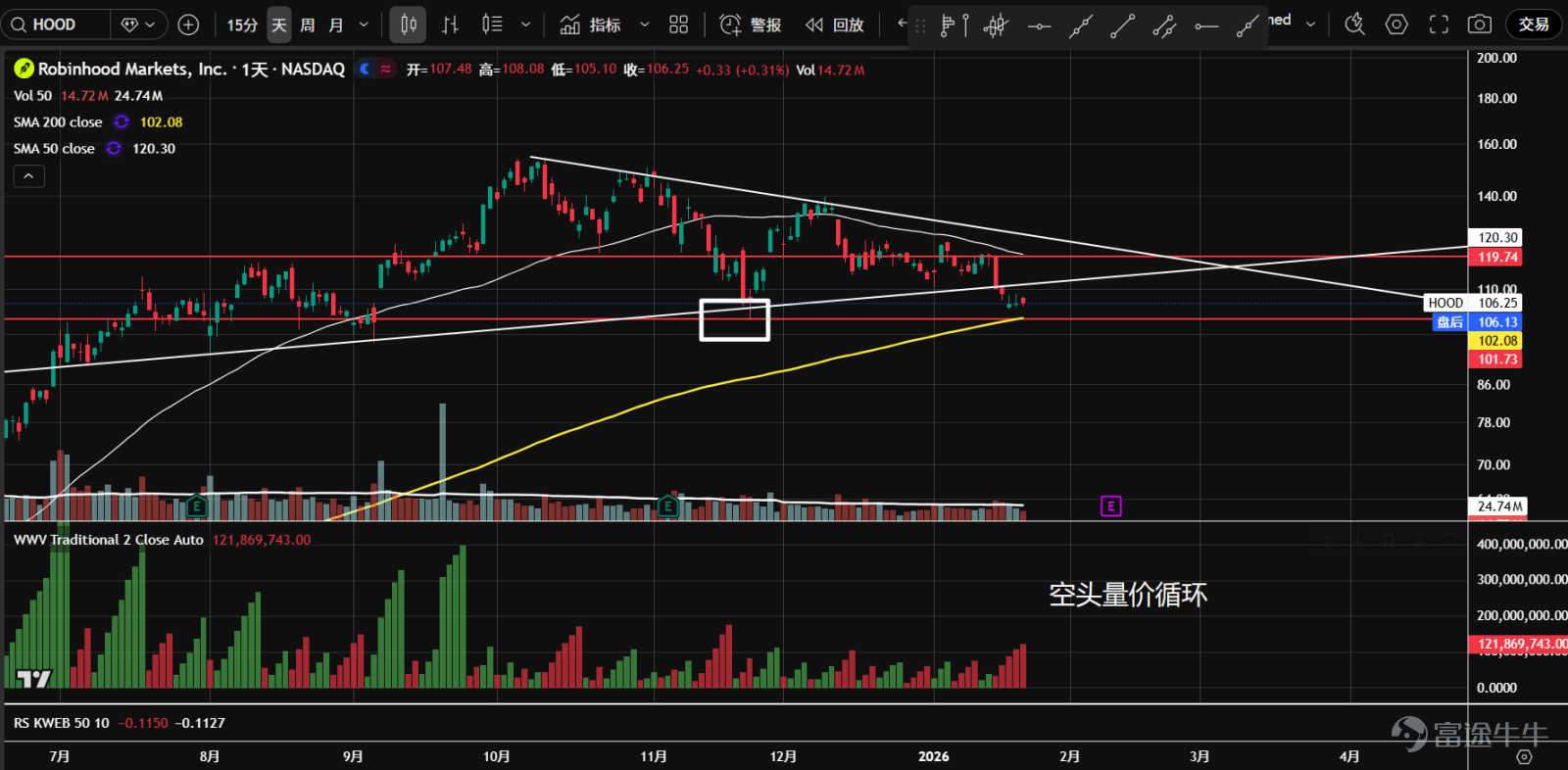Click the 盘后 106.13 after-hours label
Screen dimensions: 1568x770
pos(1477,322)
